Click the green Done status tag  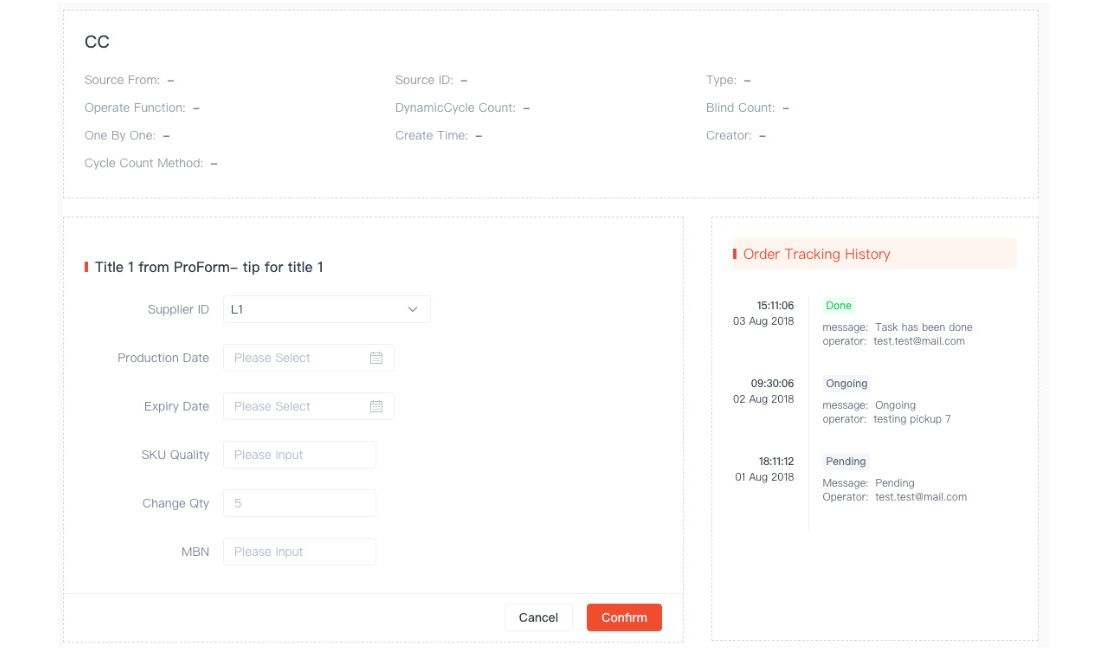[x=838, y=306]
